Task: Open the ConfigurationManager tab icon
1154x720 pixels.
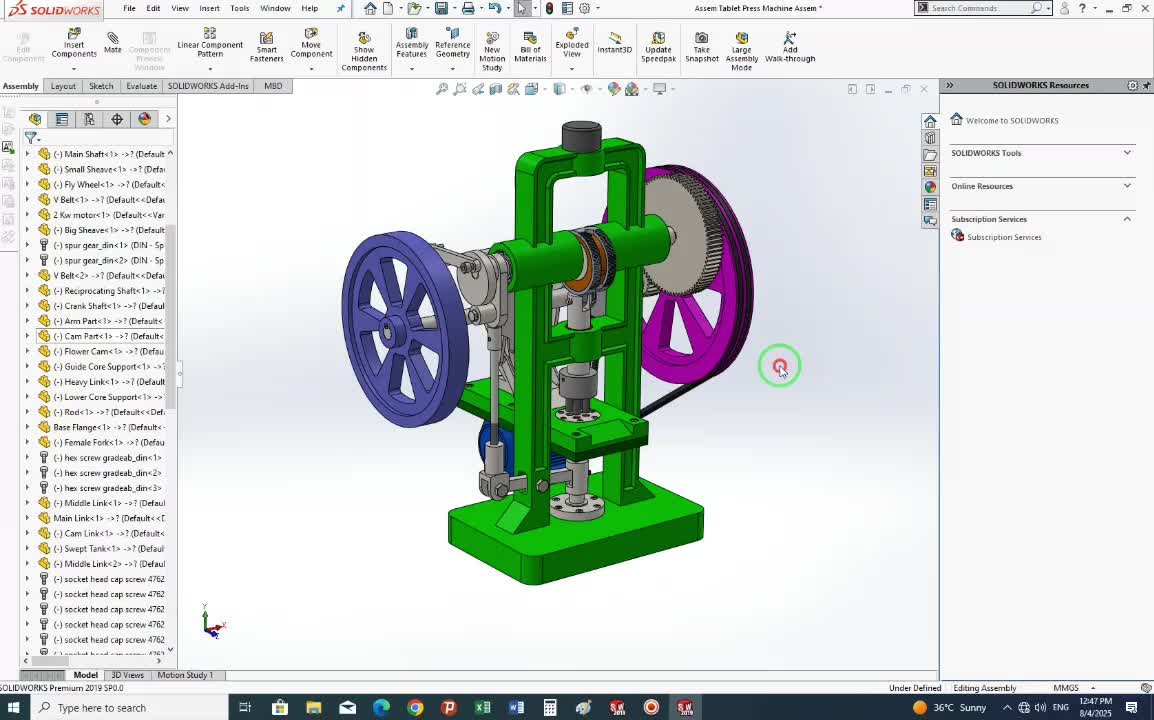Action: point(89,119)
